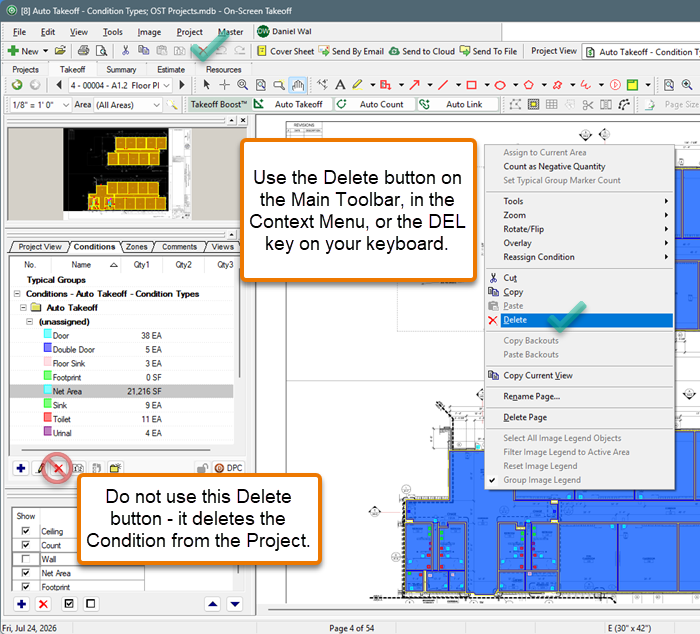Click the Auto Takeoff button

pyautogui.click(x=292, y=104)
